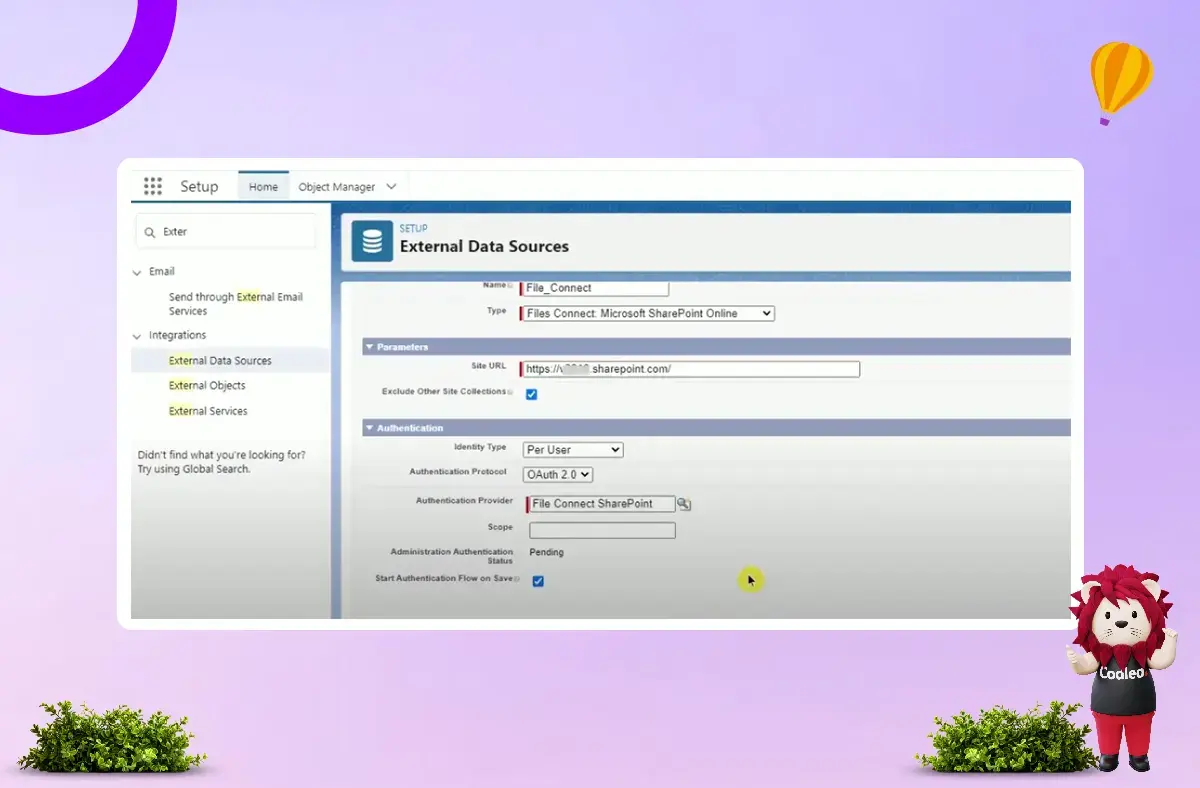Switch to the Home tab
The height and width of the screenshot is (788, 1200).
coord(263,187)
